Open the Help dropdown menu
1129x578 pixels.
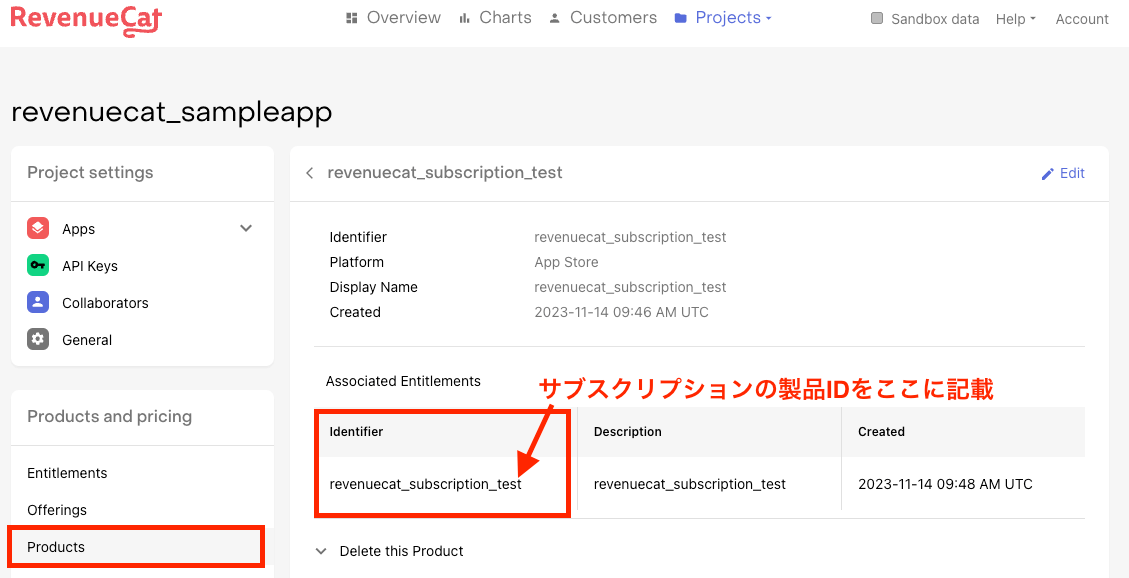click(x=1015, y=19)
